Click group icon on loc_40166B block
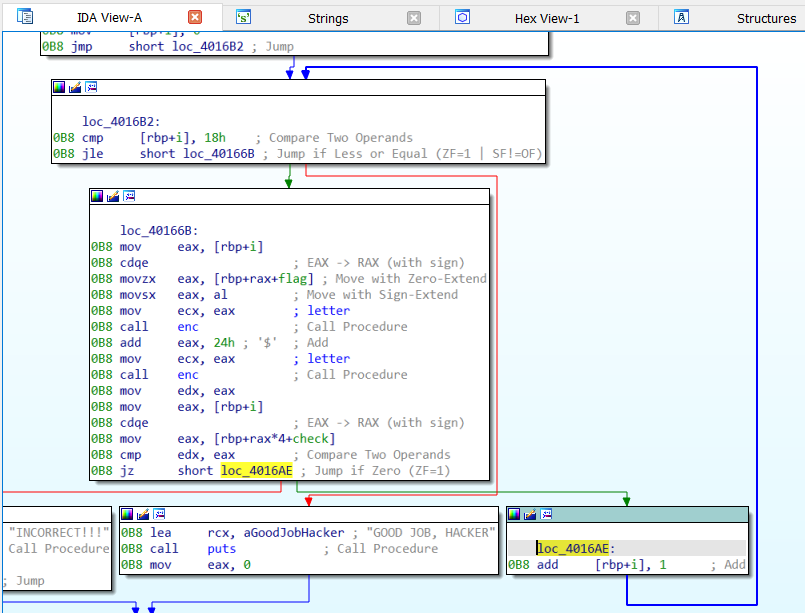 click(129, 196)
